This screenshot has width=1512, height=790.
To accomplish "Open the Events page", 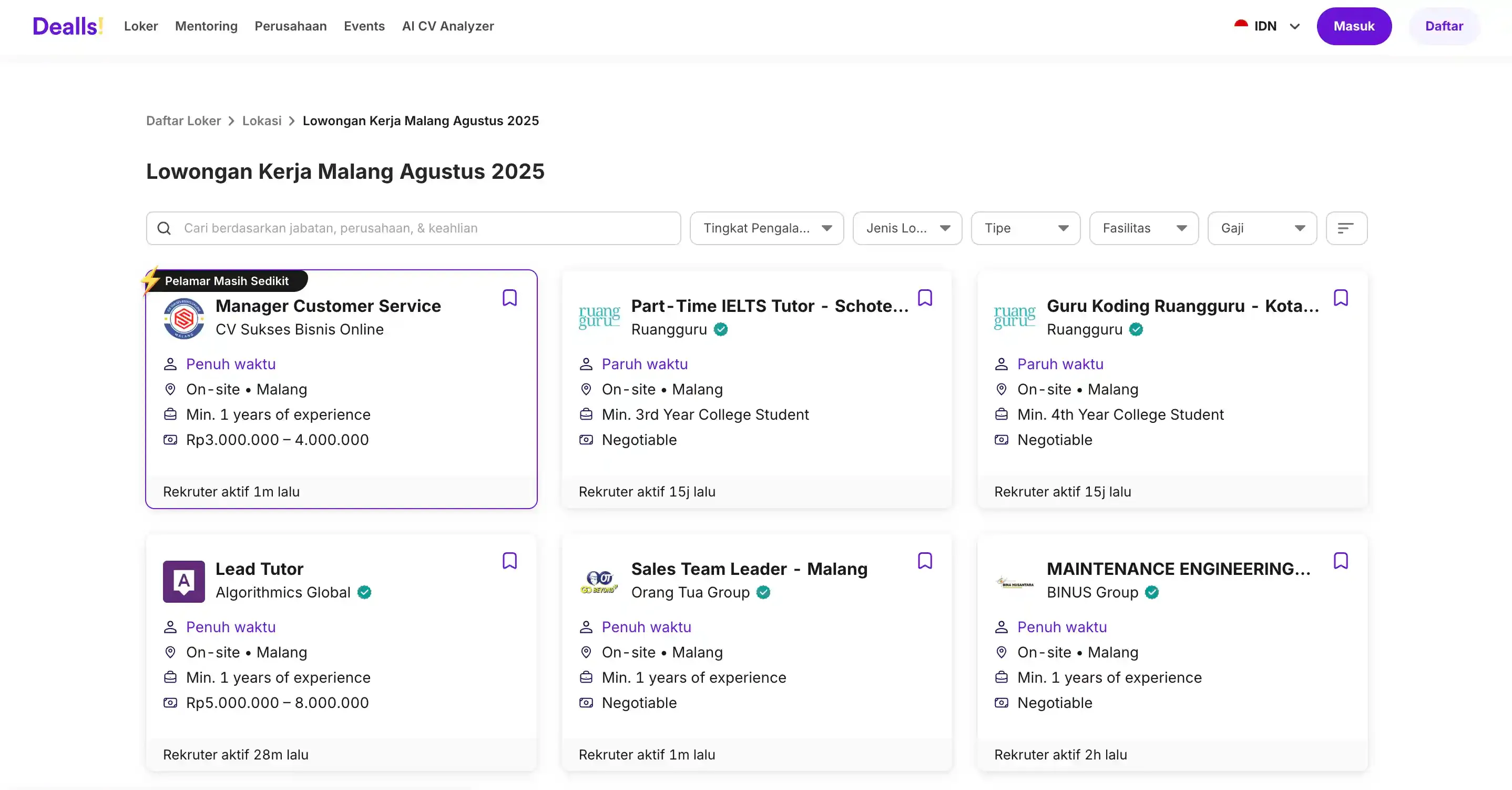I will click(364, 26).
